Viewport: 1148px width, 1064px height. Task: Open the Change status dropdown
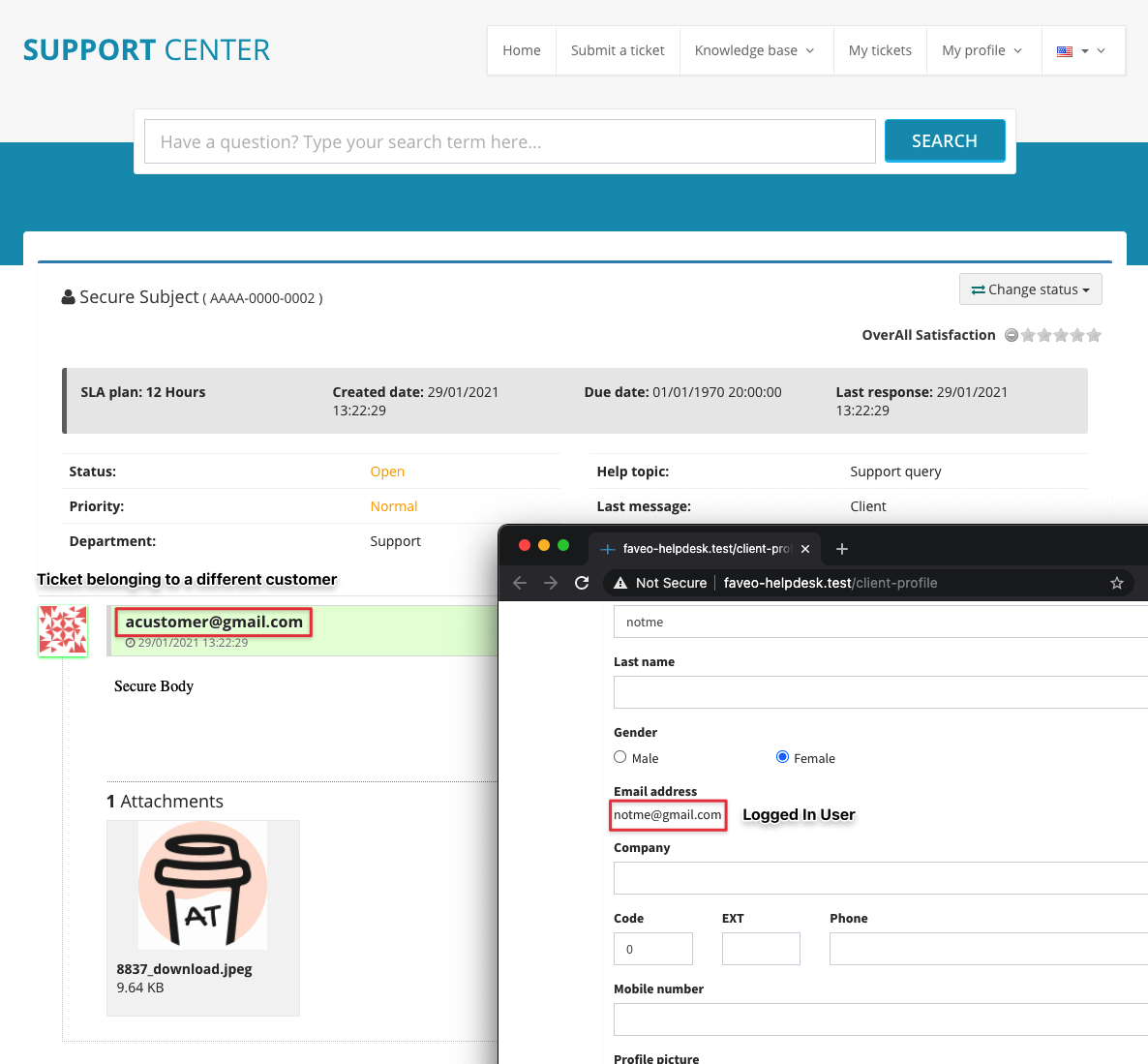pos(1030,289)
